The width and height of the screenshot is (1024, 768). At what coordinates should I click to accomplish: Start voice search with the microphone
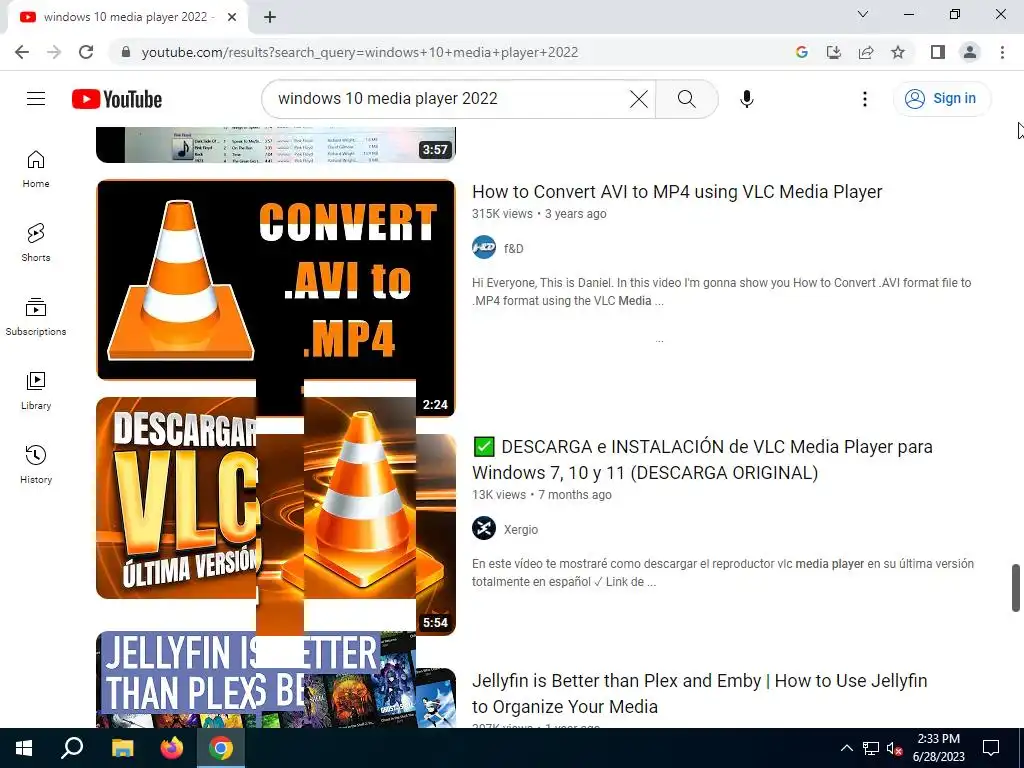746,99
